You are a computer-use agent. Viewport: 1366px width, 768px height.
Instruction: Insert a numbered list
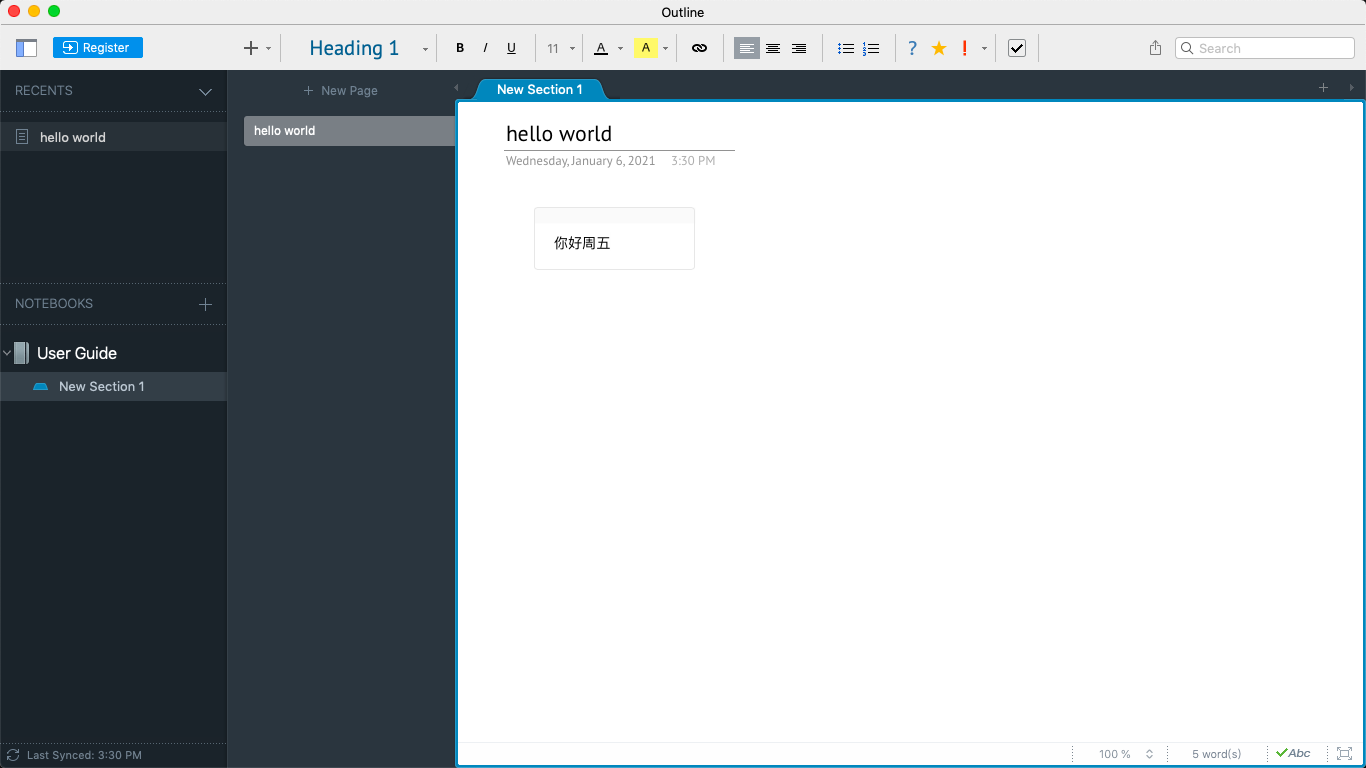tap(871, 48)
